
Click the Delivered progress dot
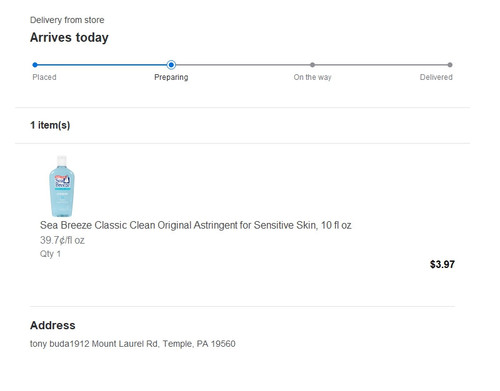(450, 65)
